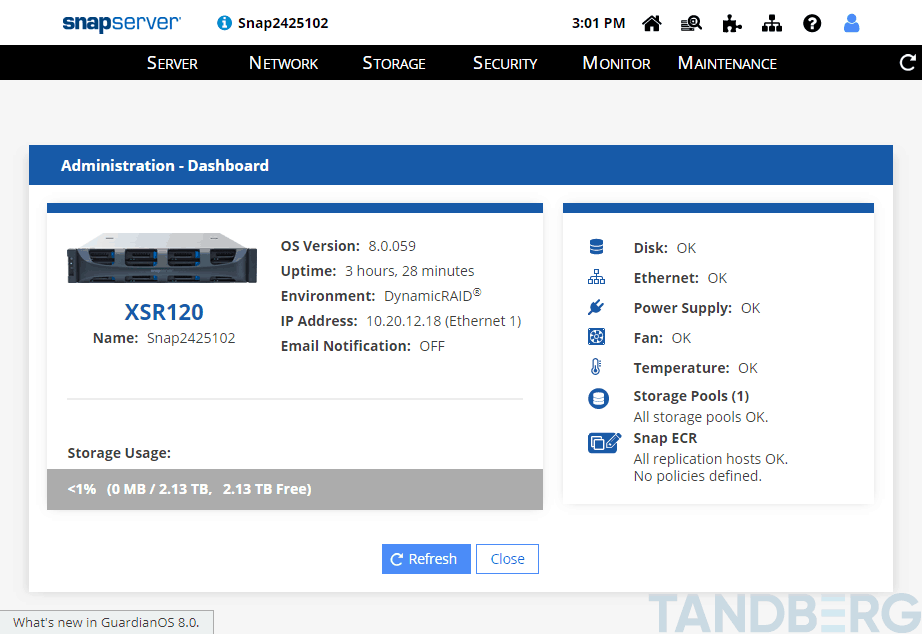The image size is (922, 634).
Task: Click the XSR120 server thumbnail image
Action: click(x=163, y=258)
